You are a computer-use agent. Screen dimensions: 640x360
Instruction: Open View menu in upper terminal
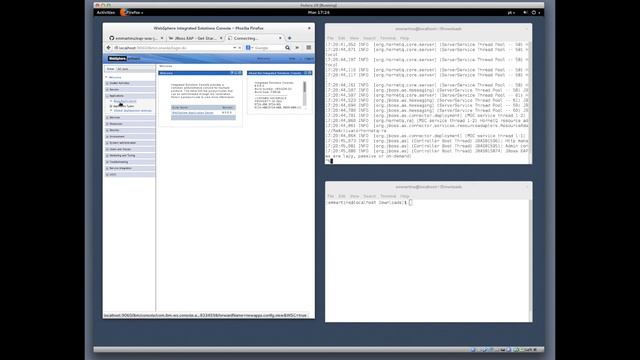click(354, 38)
